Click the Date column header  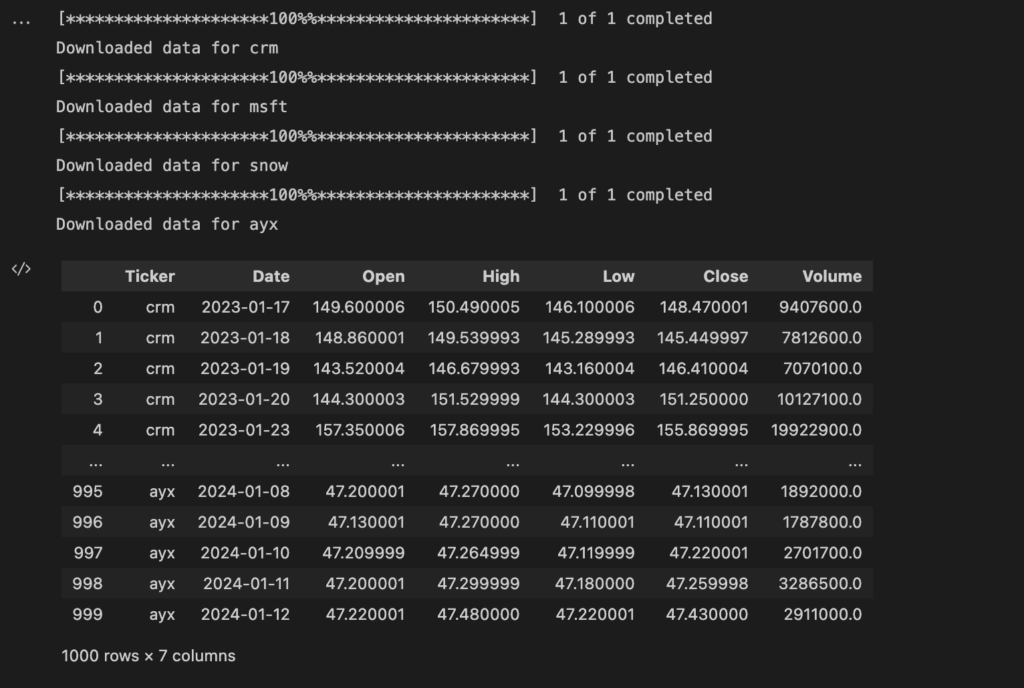click(270, 276)
